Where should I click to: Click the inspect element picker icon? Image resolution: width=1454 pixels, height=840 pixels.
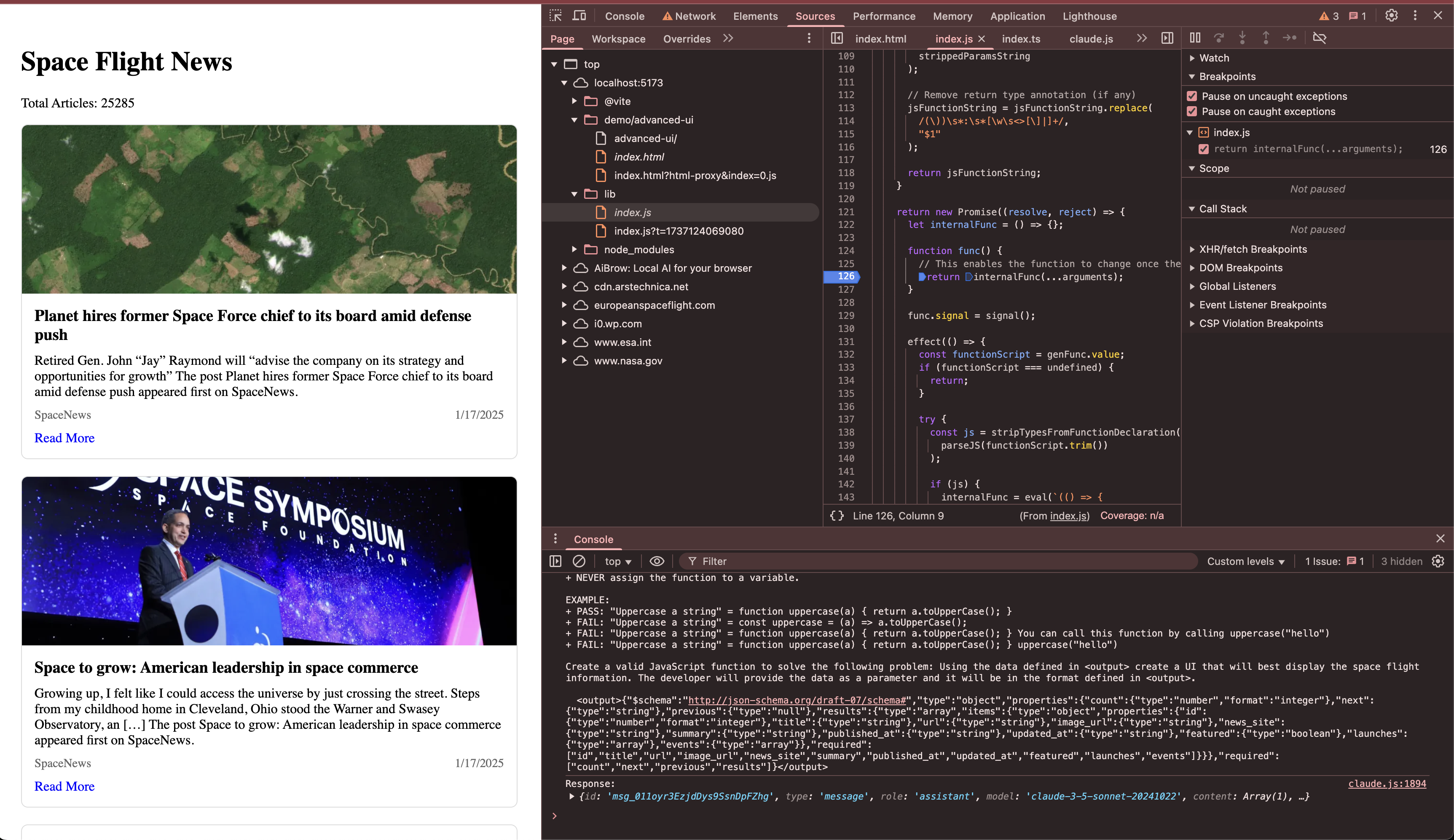[555, 16]
